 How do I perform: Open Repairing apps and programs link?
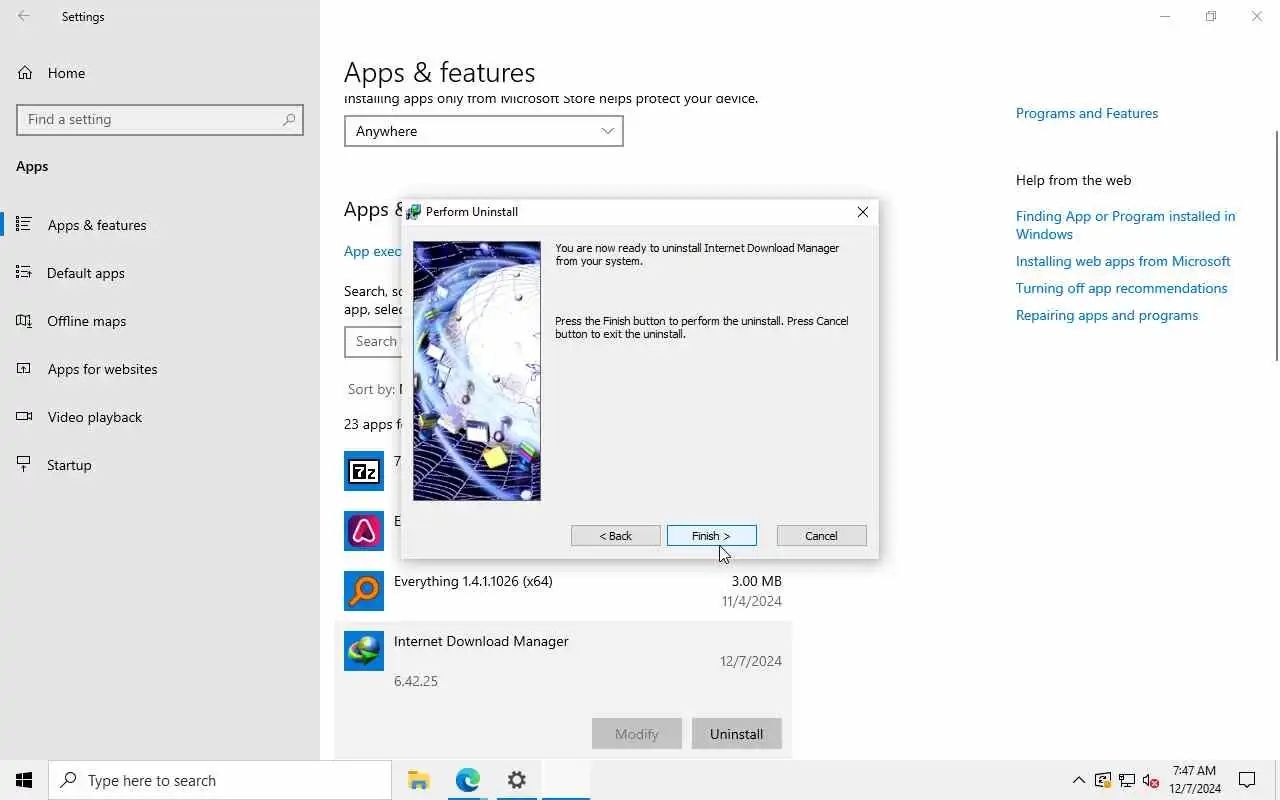coord(1107,315)
